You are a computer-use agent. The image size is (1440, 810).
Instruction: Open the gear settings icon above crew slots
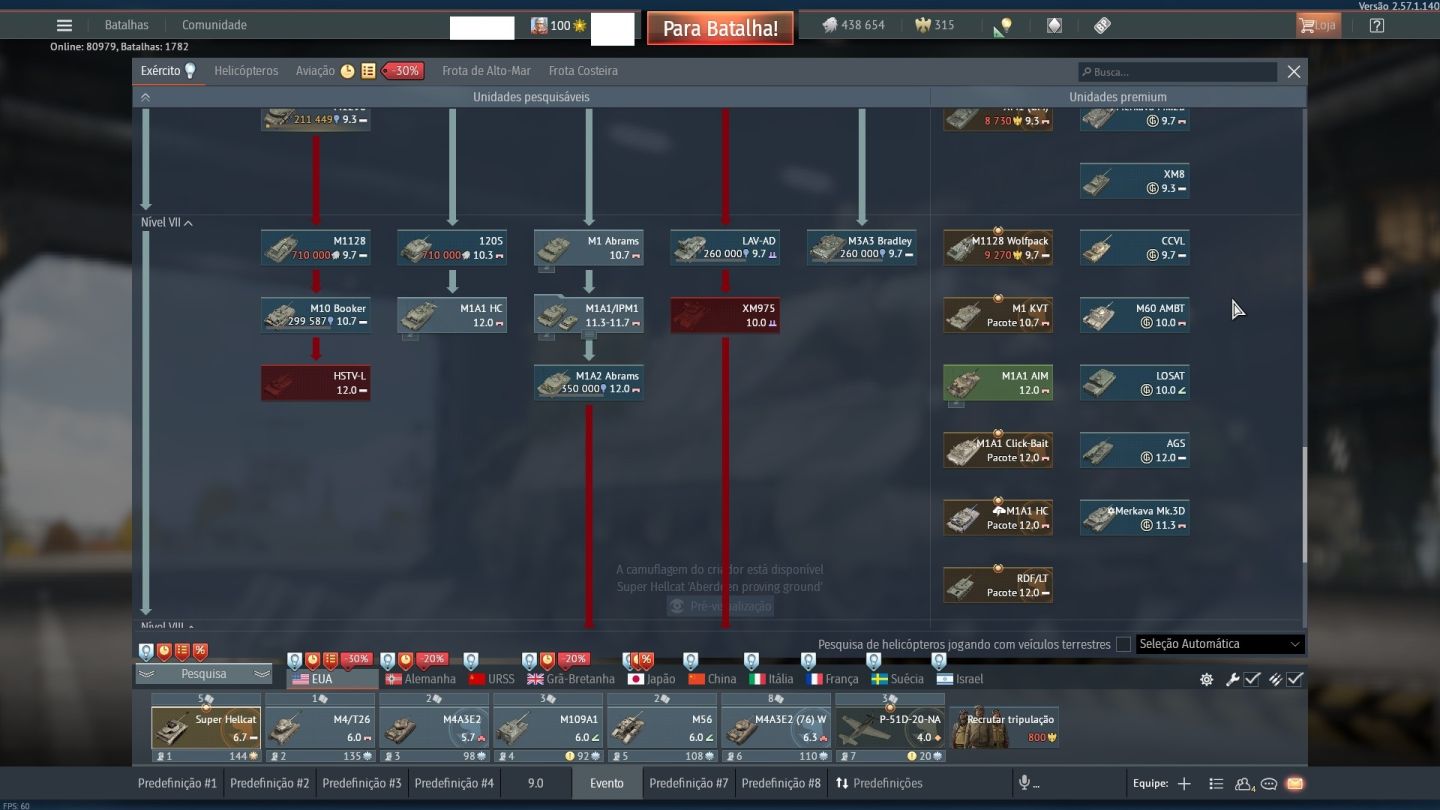[x=1206, y=679]
